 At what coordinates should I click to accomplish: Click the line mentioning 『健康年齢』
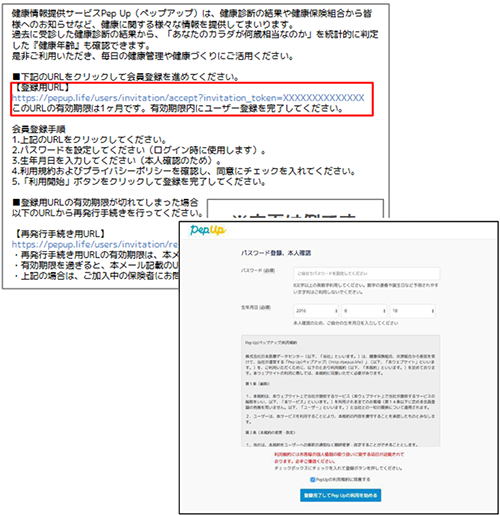point(81,45)
